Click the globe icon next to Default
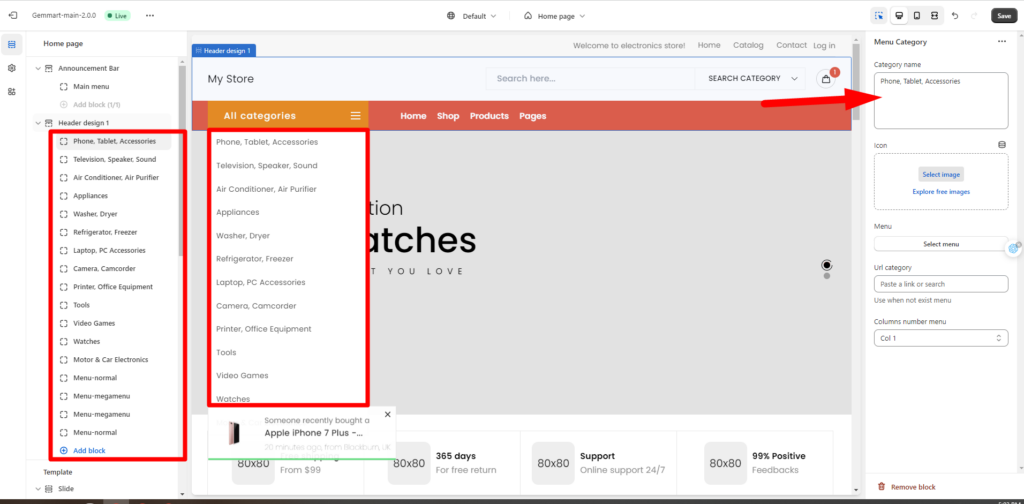 click(451, 16)
